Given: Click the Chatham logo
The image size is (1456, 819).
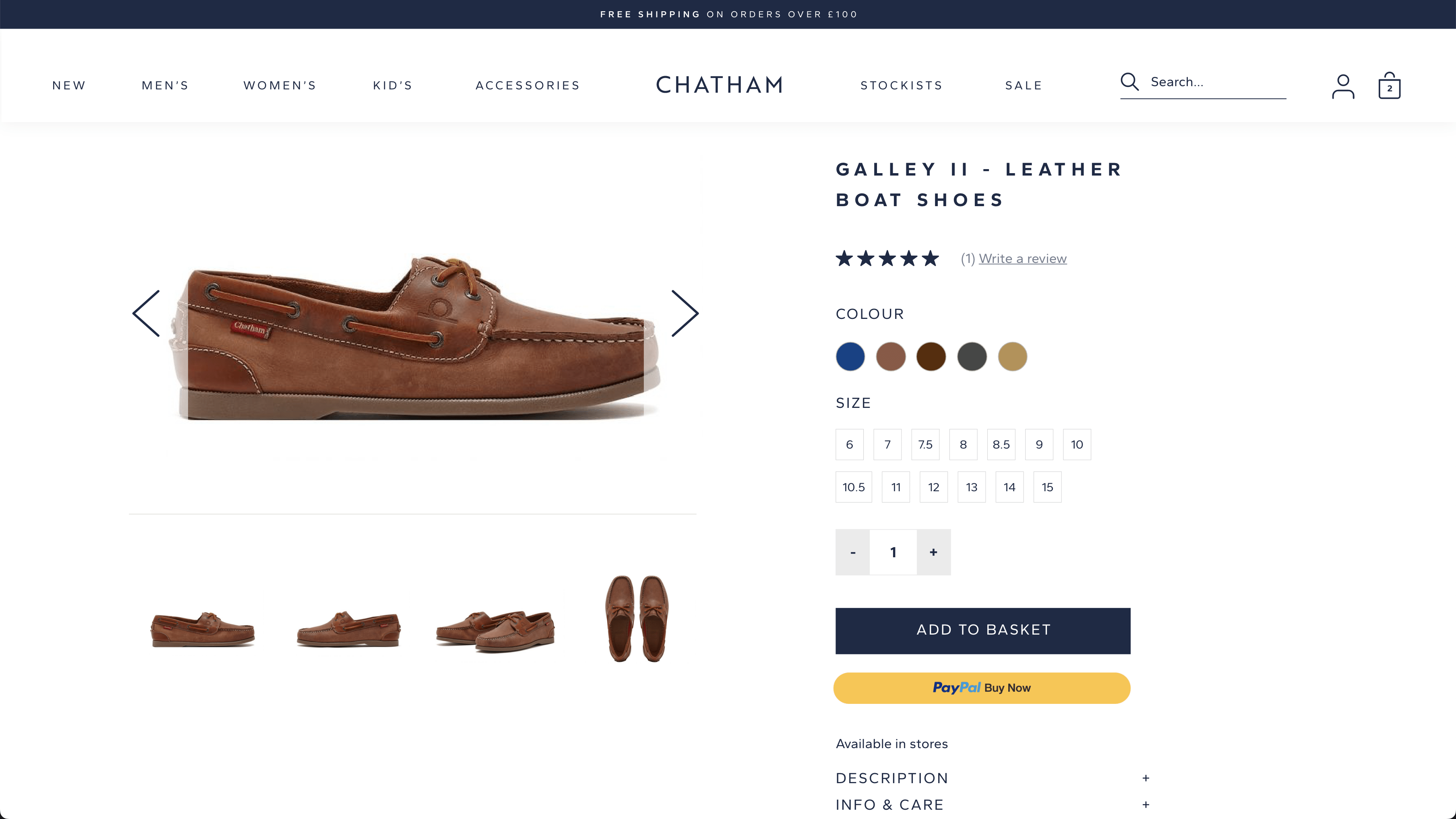Looking at the screenshot, I should [x=720, y=85].
